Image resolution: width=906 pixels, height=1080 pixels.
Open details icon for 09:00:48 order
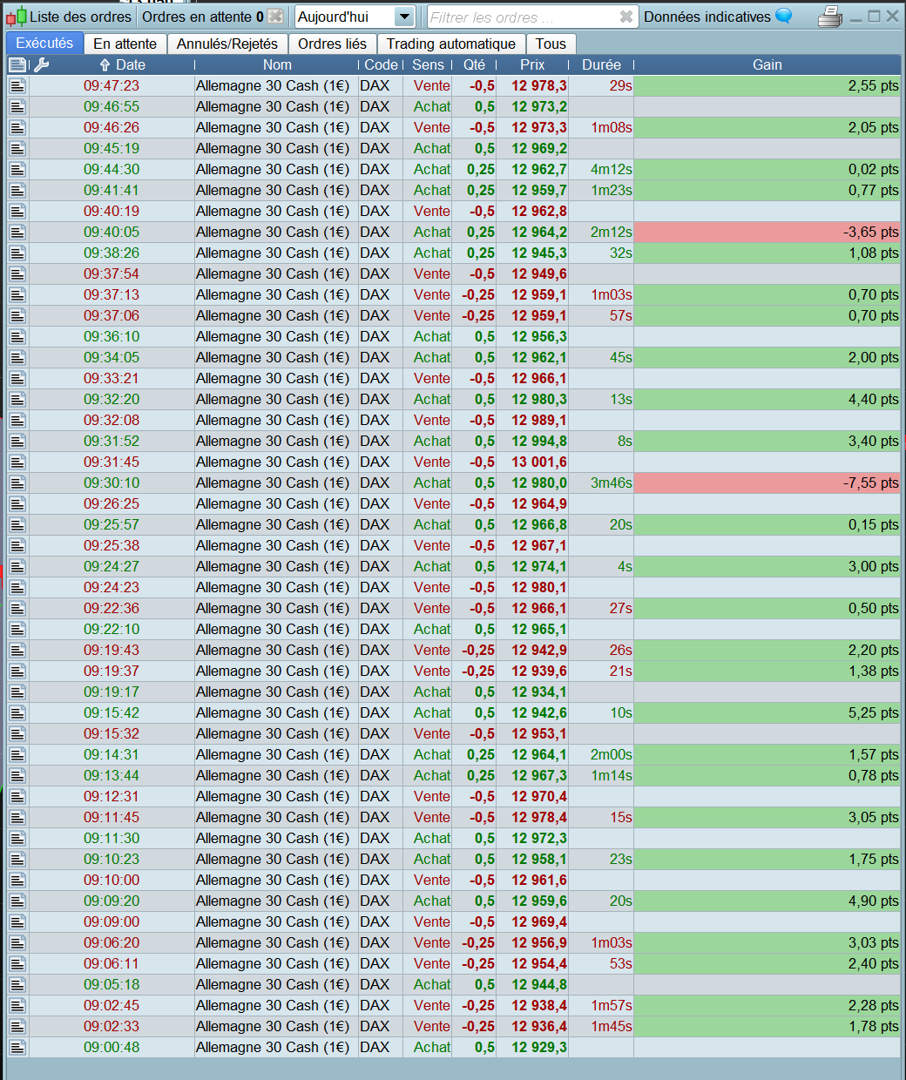[18, 1047]
